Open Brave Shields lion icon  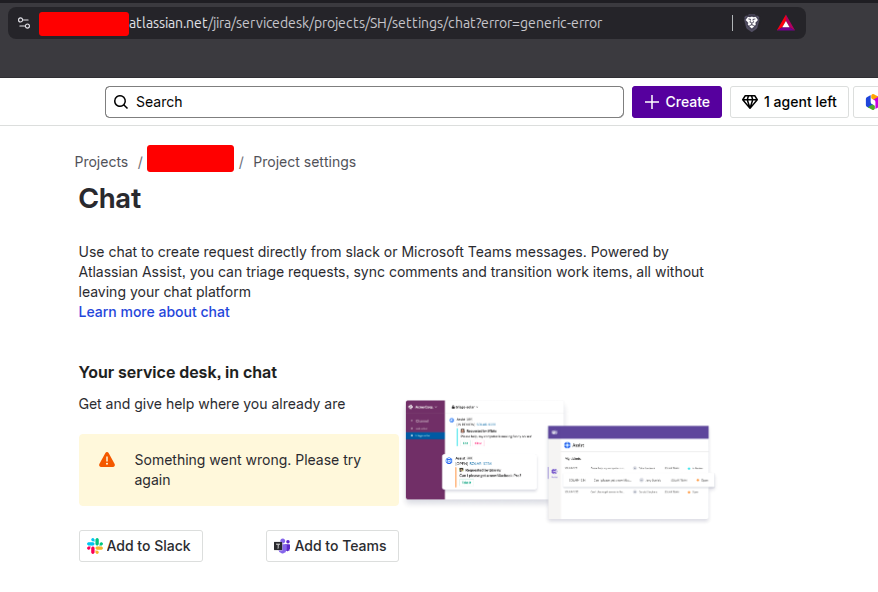click(x=751, y=23)
